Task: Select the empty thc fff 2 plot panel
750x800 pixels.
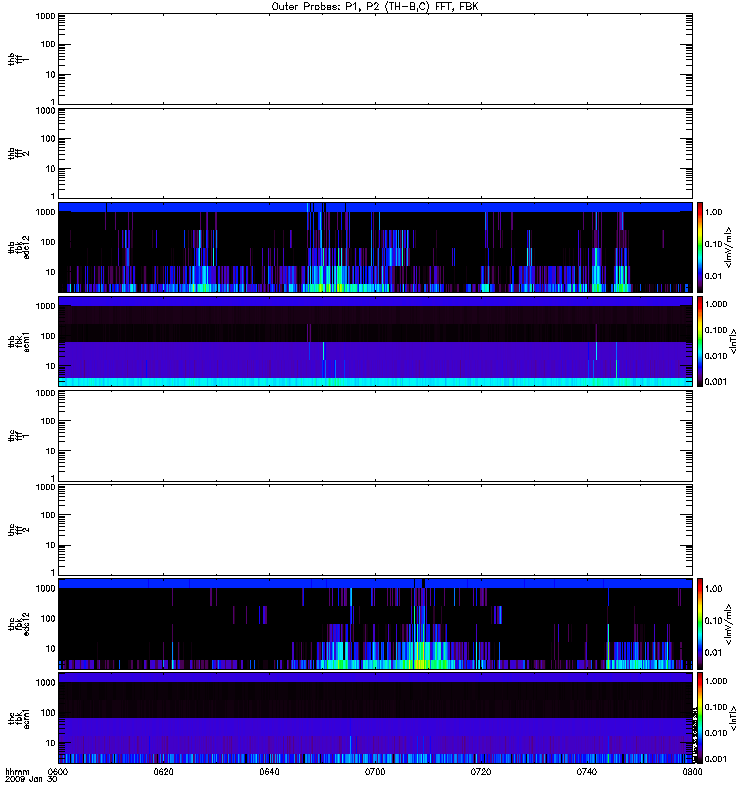Action: (375, 530)
